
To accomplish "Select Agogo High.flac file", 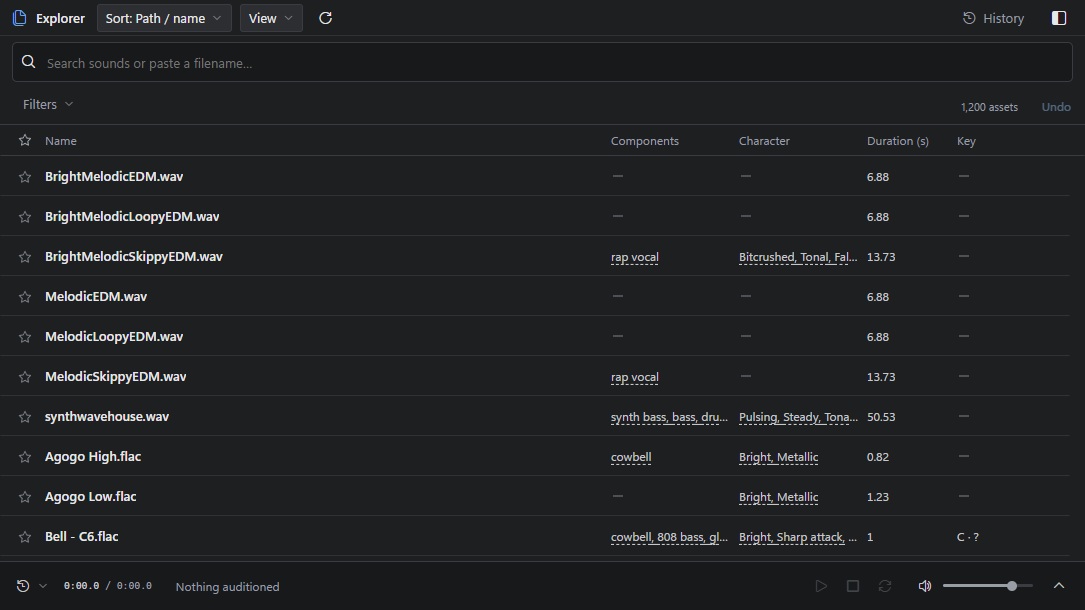I will pyautogui.click(x=93, y=457).
